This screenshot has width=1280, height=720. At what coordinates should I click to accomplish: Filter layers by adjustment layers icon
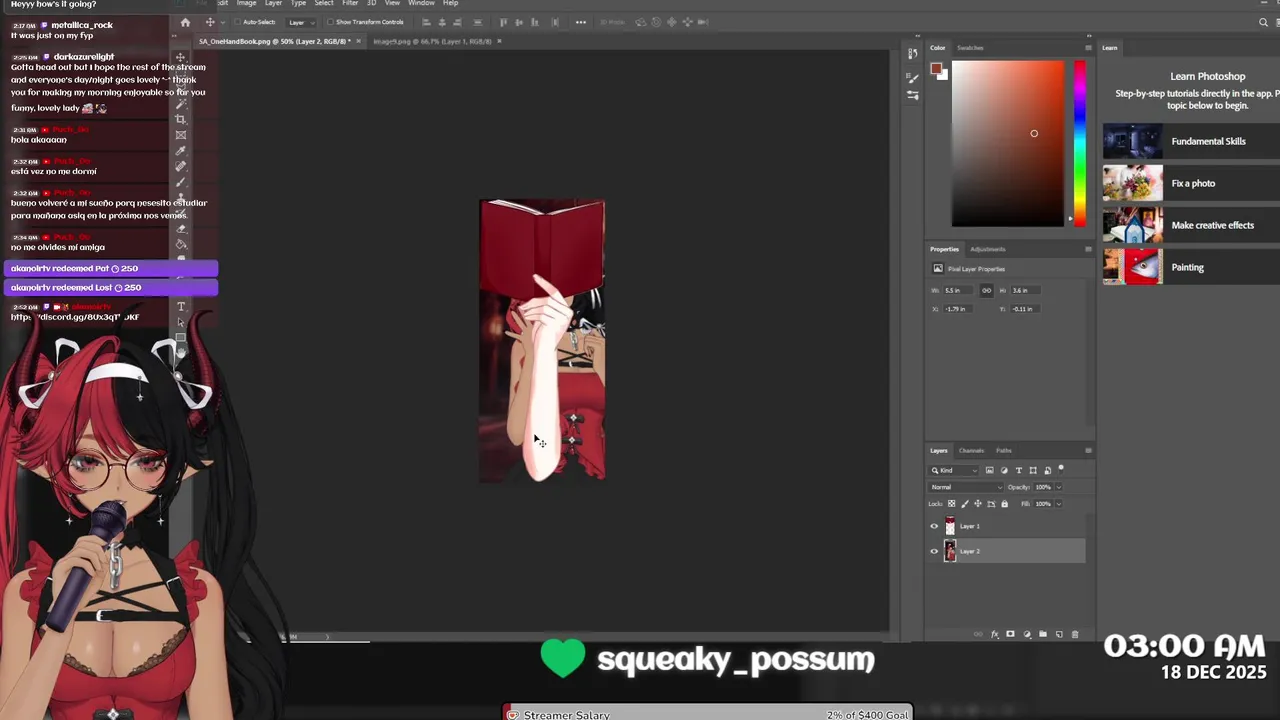tap(1004, 470)
